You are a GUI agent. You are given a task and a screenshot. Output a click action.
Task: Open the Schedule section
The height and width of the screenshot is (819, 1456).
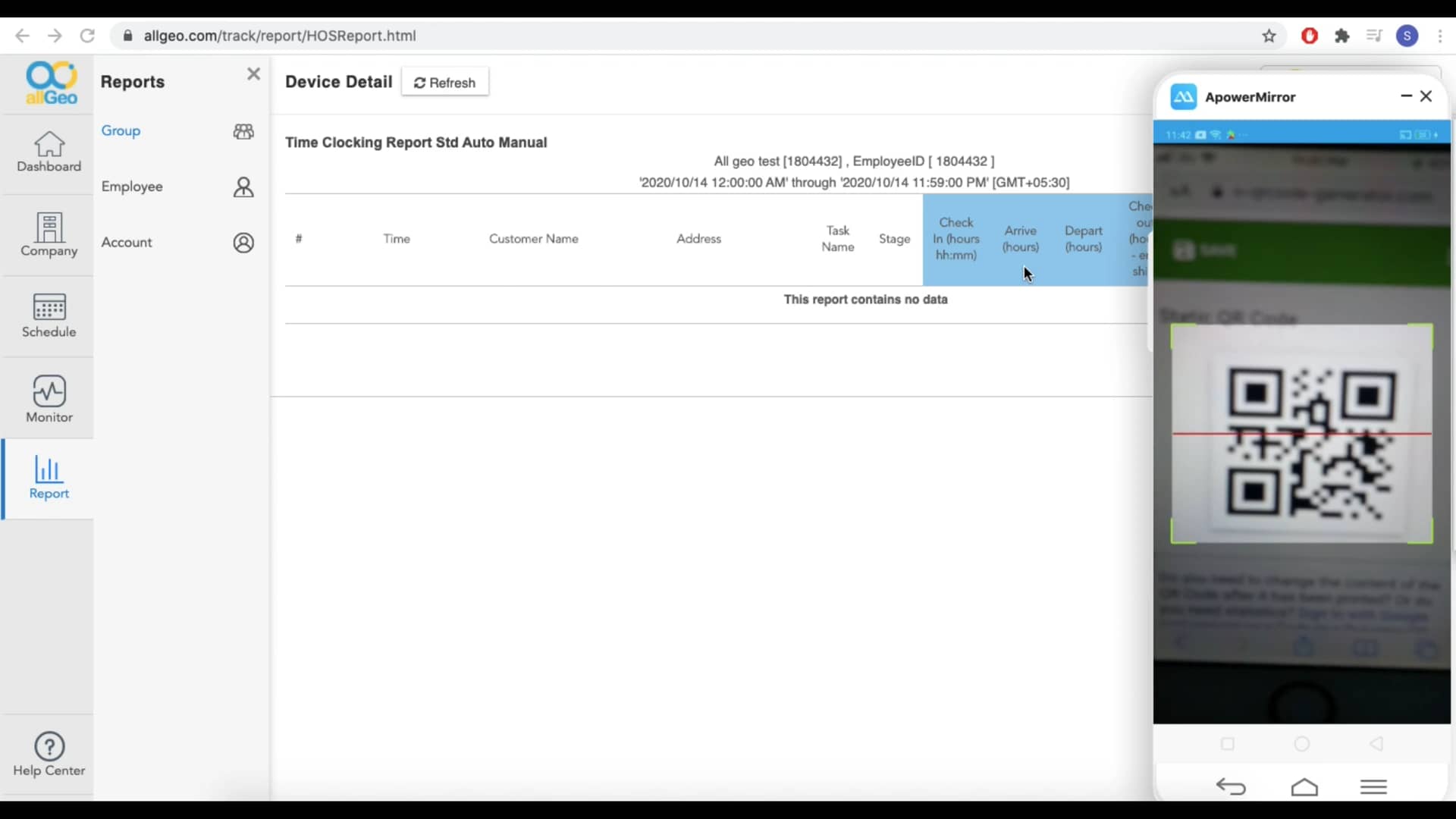pyautogui.click(x=49, y=315)
